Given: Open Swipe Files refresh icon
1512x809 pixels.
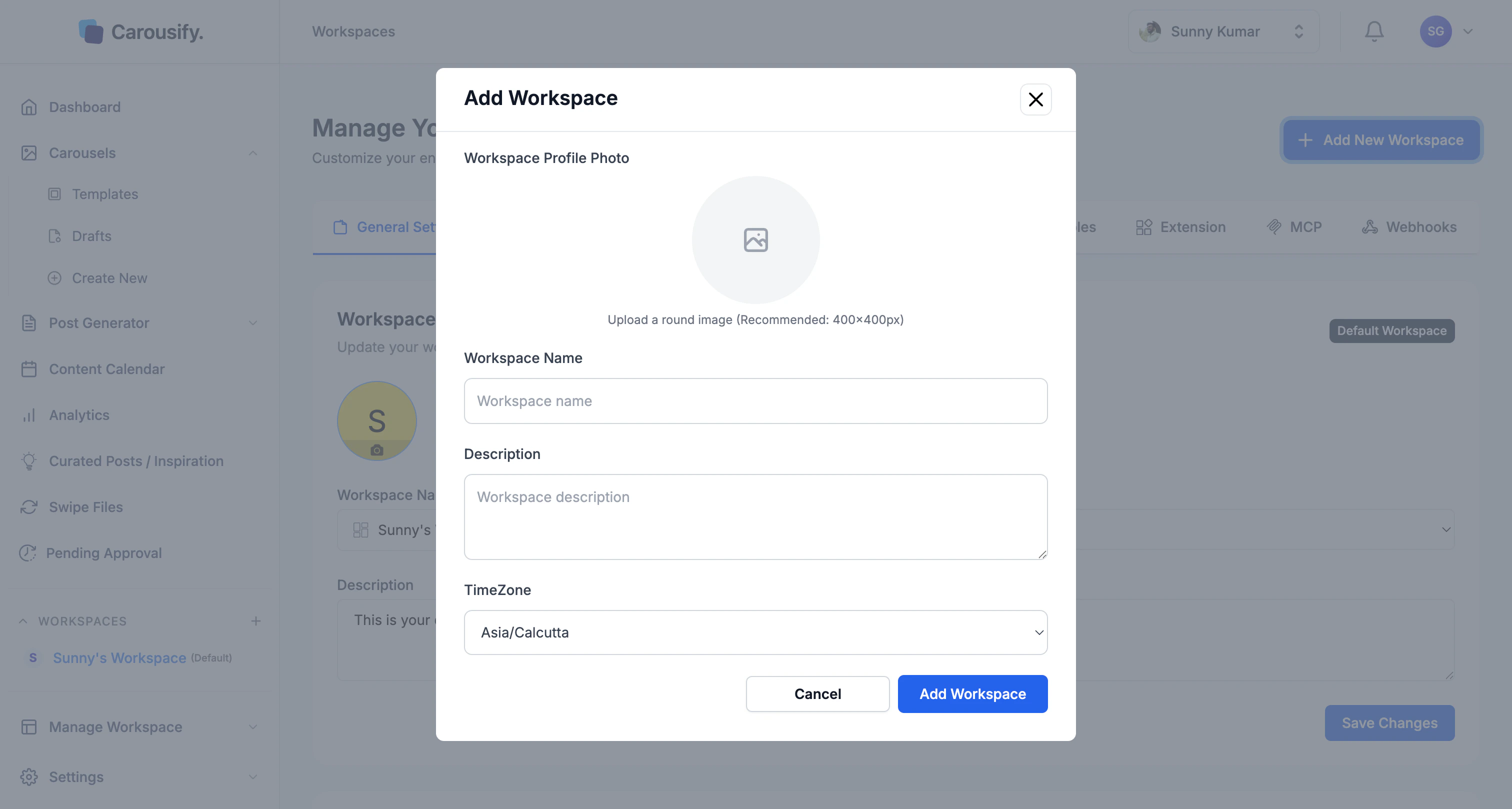Looking at the screenshot, I should point(29,506).
